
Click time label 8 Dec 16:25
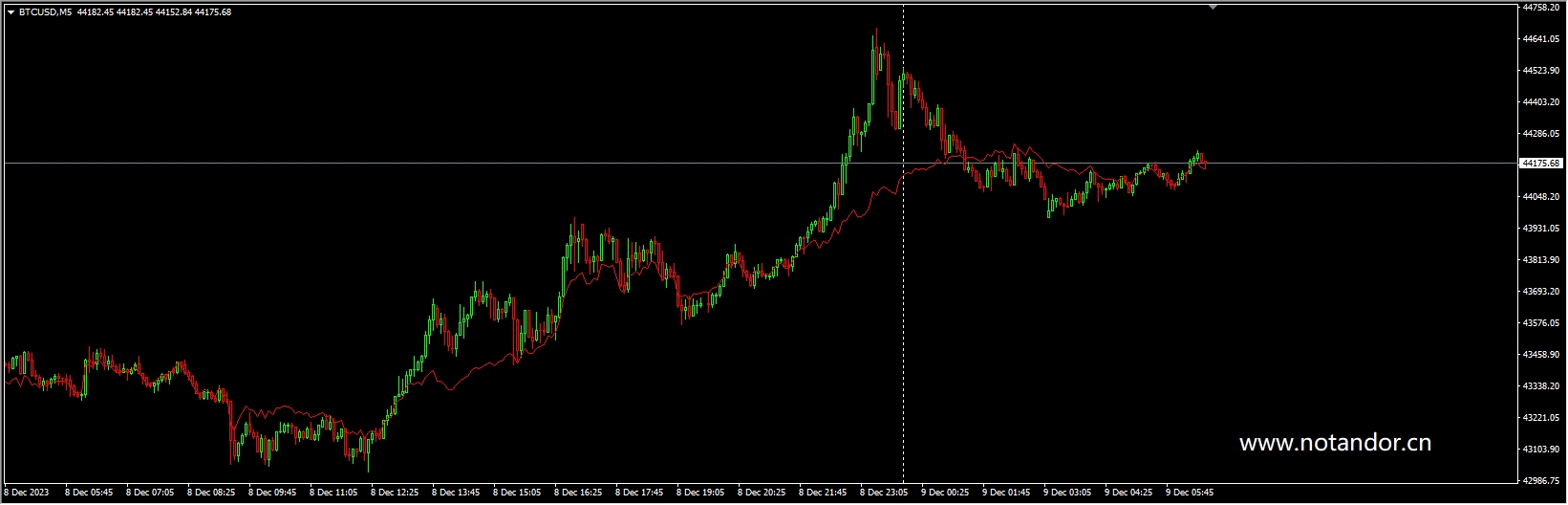click(x=578, y=494)
